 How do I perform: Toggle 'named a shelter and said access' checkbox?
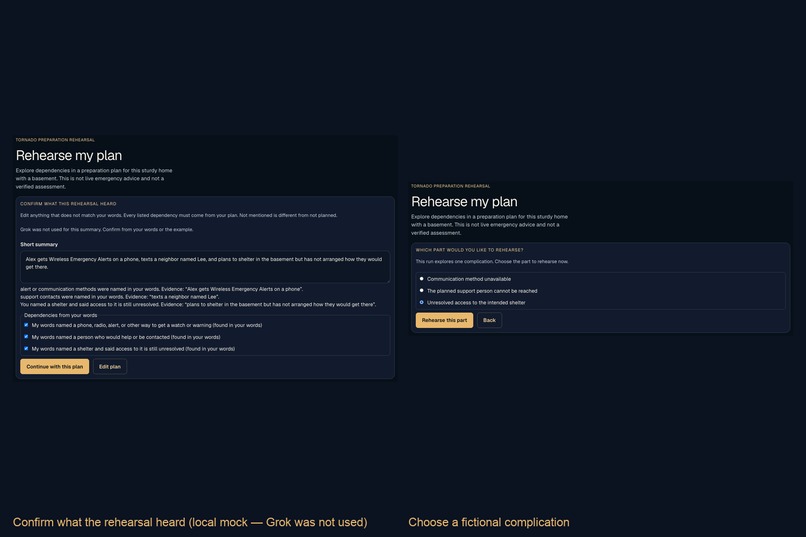[x=26, y=348]
